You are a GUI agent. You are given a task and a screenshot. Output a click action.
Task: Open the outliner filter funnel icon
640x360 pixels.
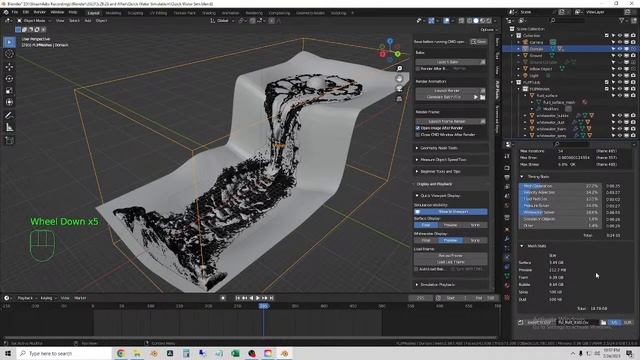[x=621, y=20]
